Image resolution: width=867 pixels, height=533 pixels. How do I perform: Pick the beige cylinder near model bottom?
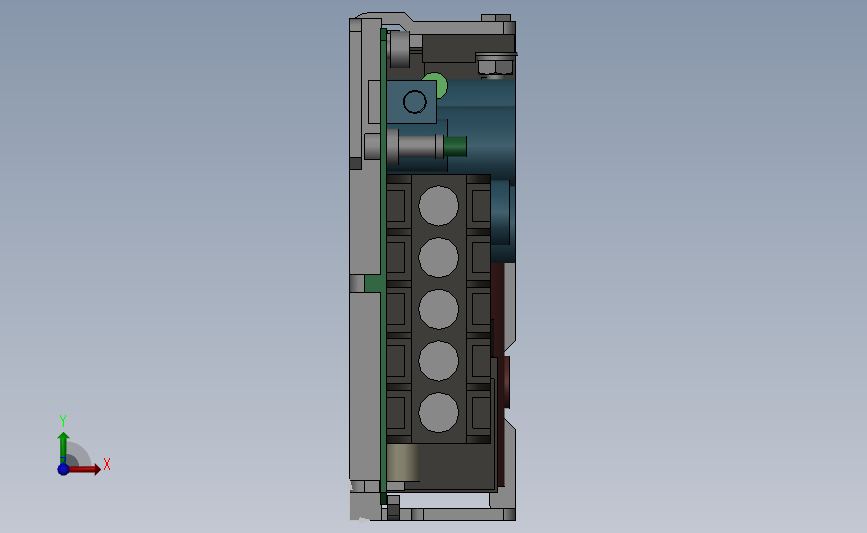[x=403, y=462]
